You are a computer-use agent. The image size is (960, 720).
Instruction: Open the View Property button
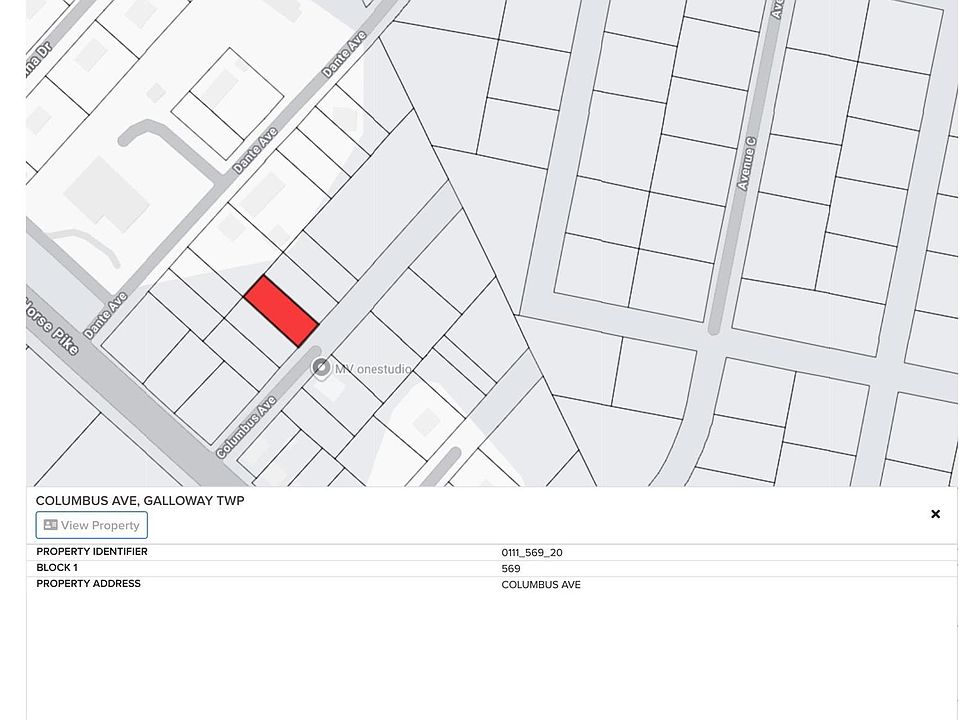click(91, 525)
